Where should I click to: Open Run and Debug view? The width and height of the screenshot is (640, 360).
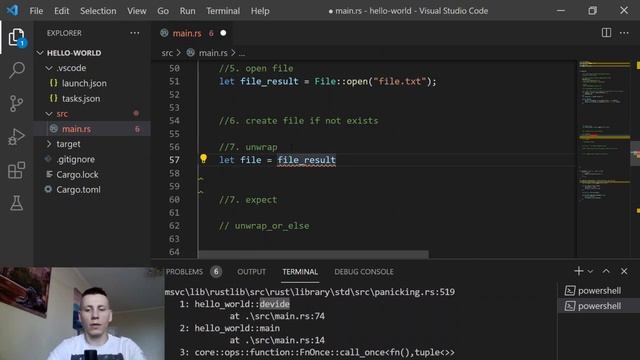pos(16,137)
